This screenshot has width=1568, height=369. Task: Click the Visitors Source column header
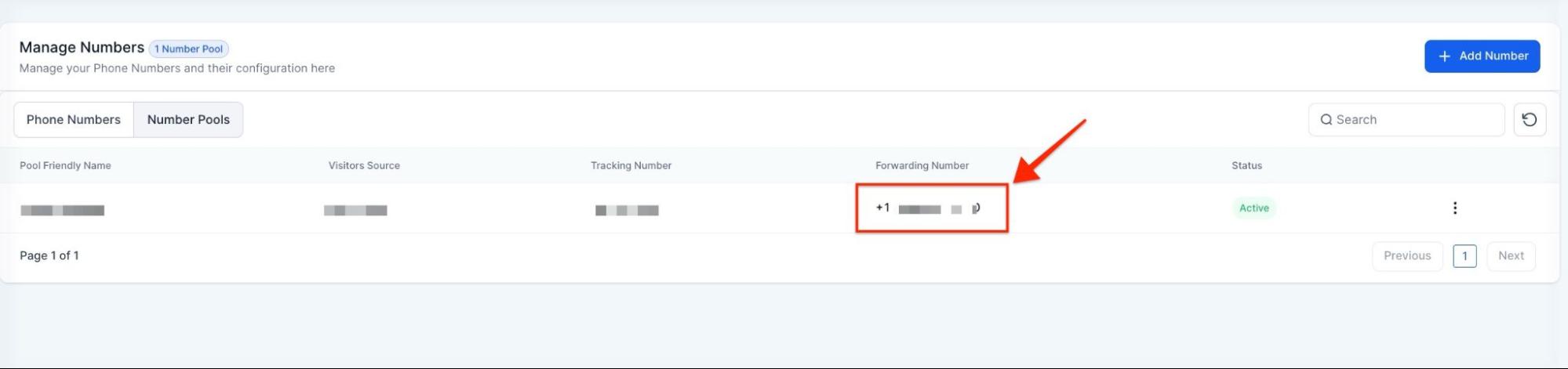pos(364,165)
